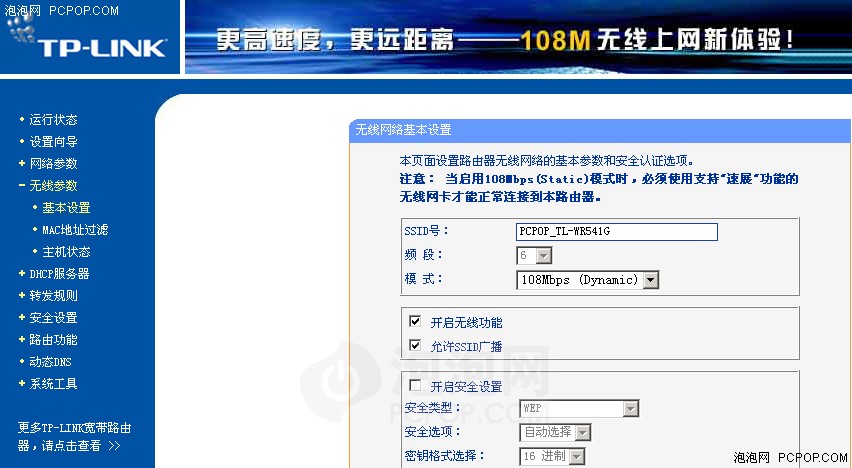Viewport: 852px width, 468px height.
Task: Click the 注意 108Mbps(Static) warning text
Action: [598, 188]
